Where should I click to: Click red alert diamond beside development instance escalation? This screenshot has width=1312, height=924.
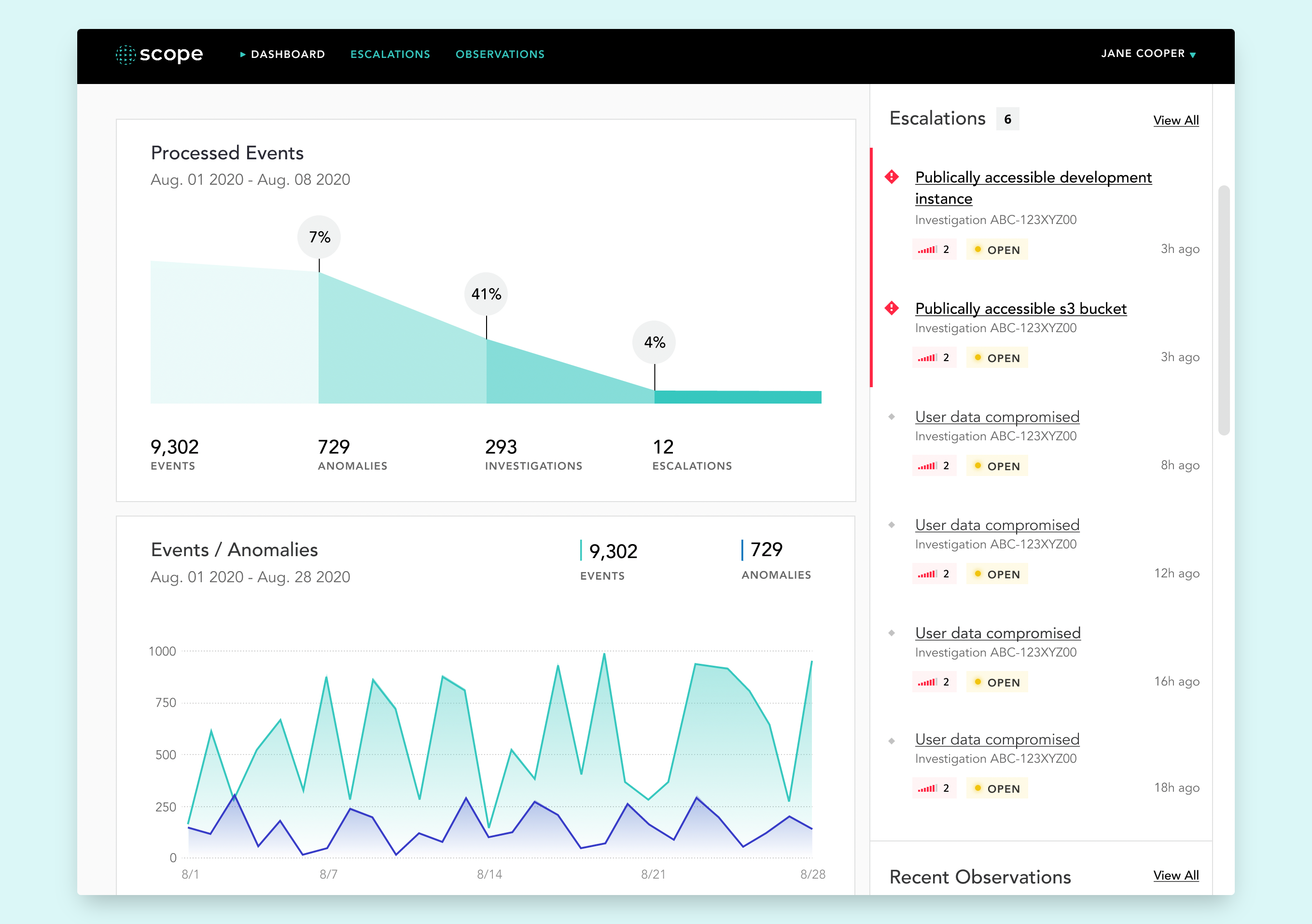point(892,177)
